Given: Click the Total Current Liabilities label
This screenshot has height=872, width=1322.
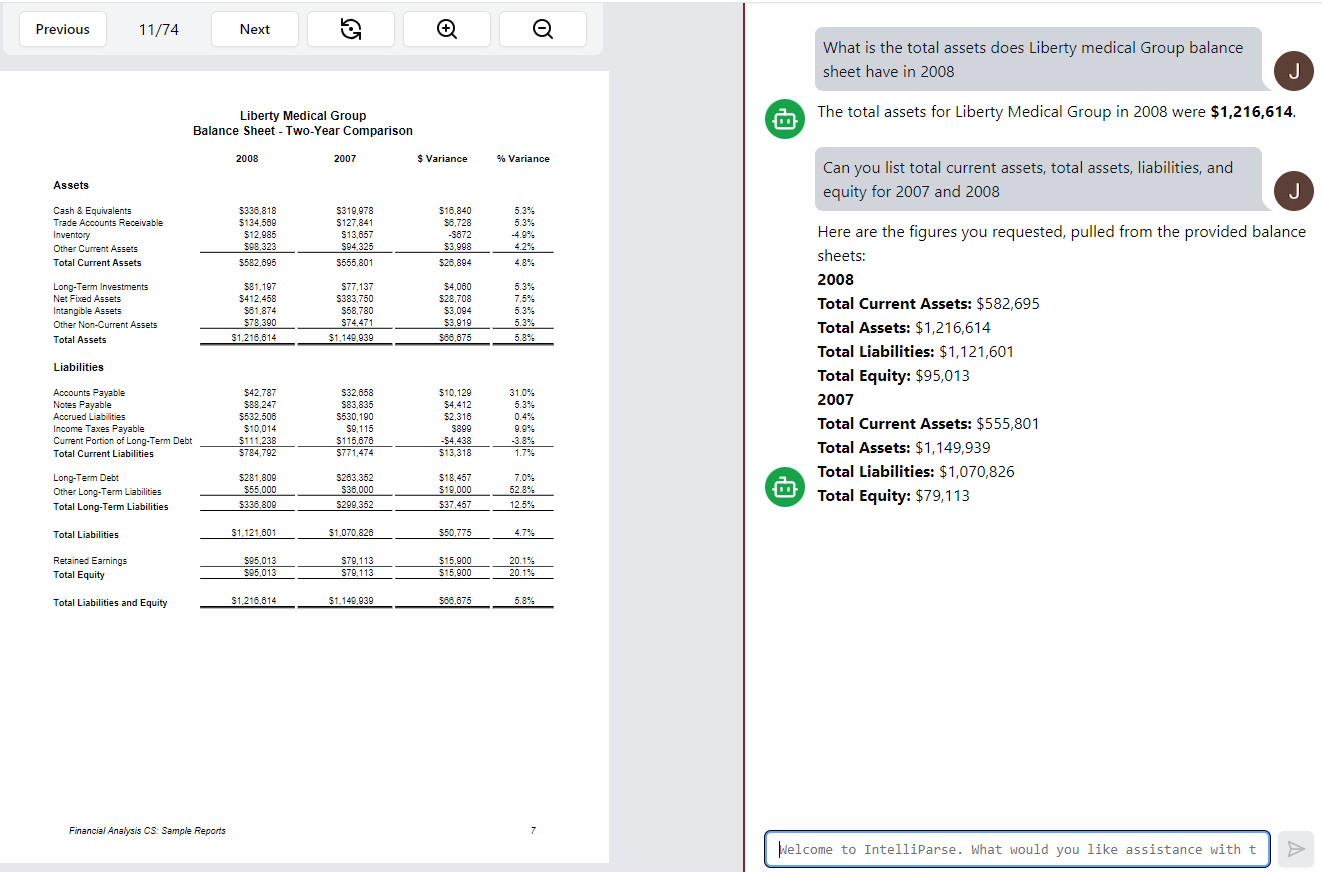Looking at the screenshot, I should (103, 454).
